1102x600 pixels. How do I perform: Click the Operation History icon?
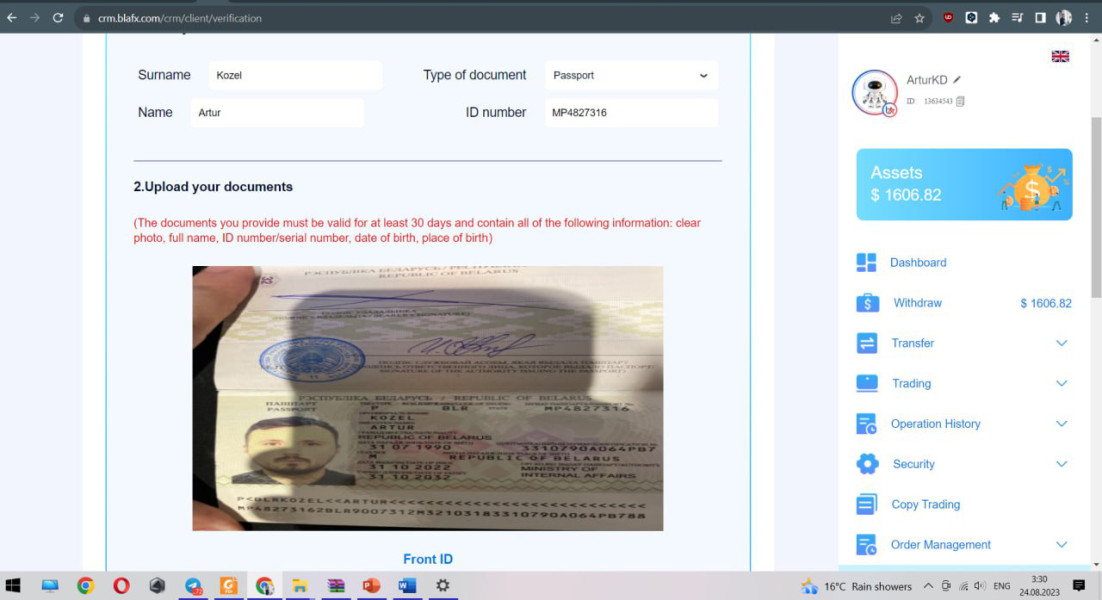point(867,424)
